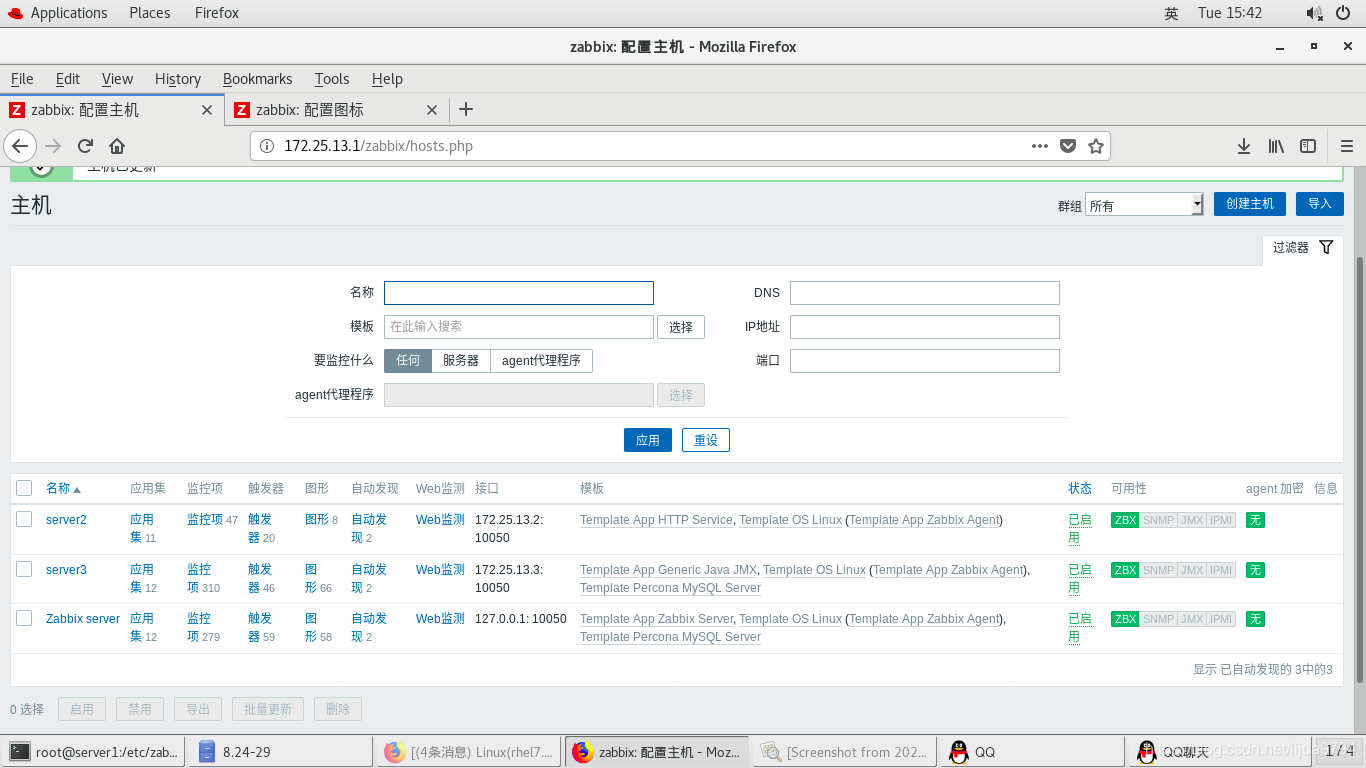Click the 导入 button
The image size is (1366, 768).
1320,204
